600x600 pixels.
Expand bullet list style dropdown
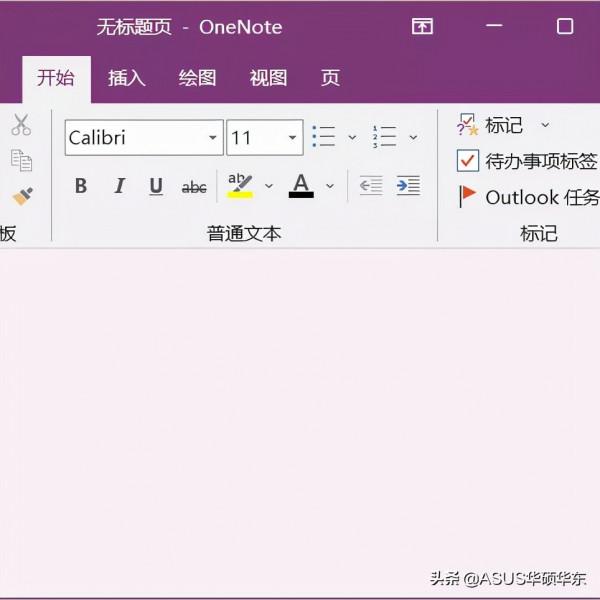tap(352, 137)
